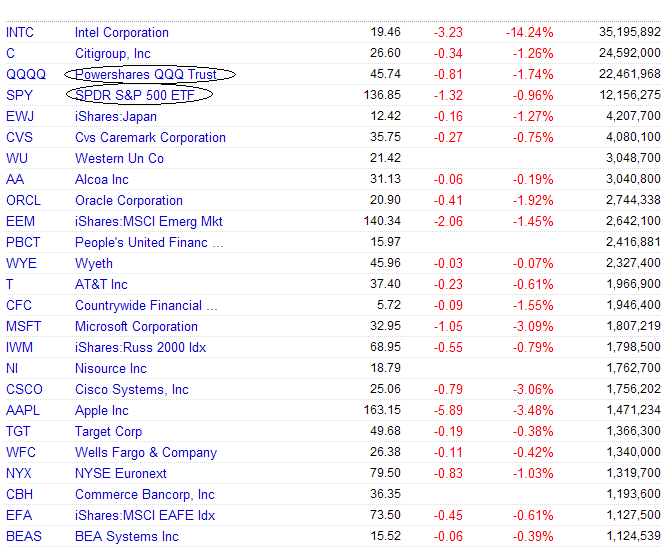Open Intel Corporation company link
Viewport: 664px width, 547px height.
pyautogui.click(x=122, y=33)
